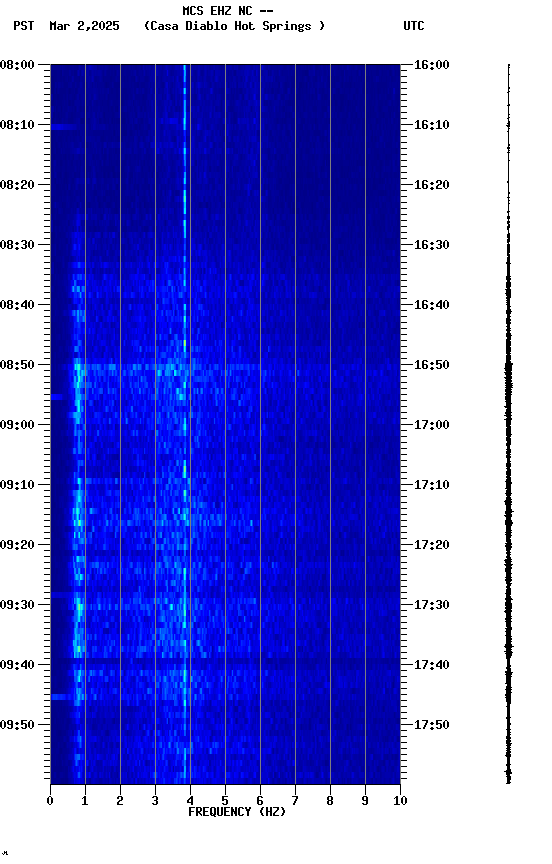Click the 1 Hz frequency tick label
The image size is (552, 864).
click(x=85, y=801)
